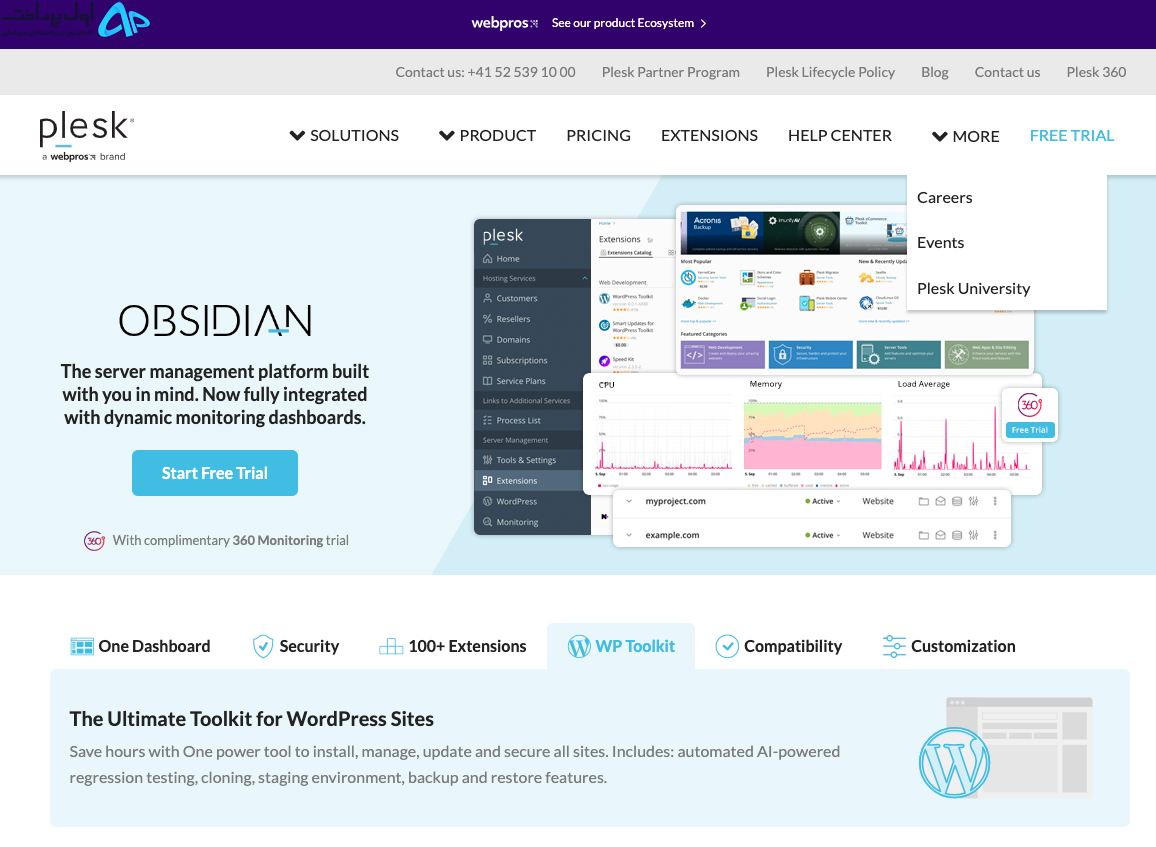This screenshot has width=1156, height=847.
Task: Open the Pricing page
Action: coord(599,136)
